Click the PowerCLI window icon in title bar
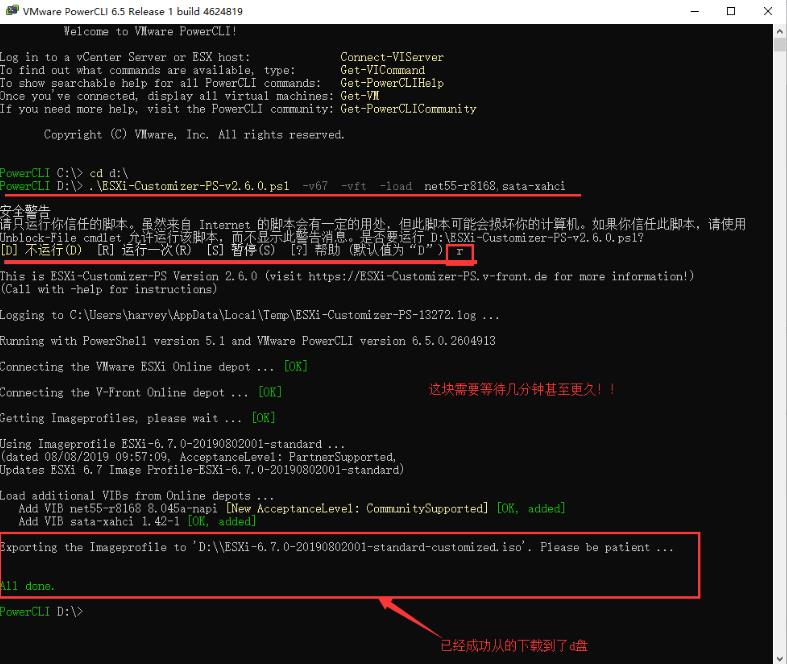 [12, 11]
